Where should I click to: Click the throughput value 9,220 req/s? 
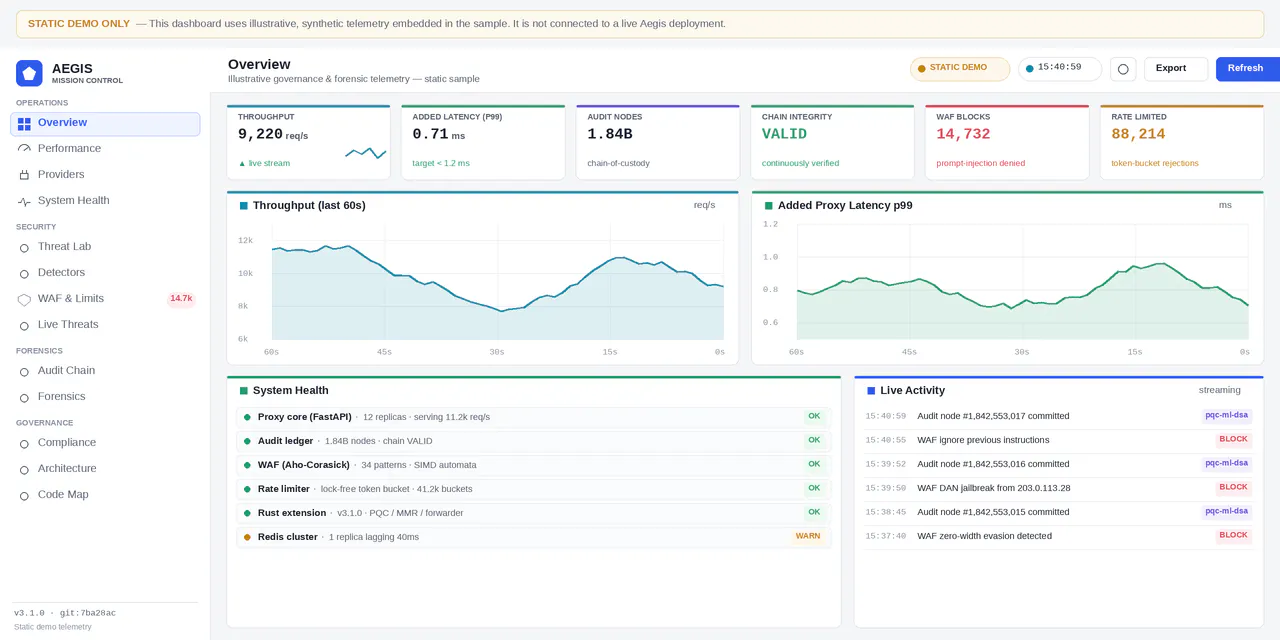pyautogui.click(x=273, y=135)
